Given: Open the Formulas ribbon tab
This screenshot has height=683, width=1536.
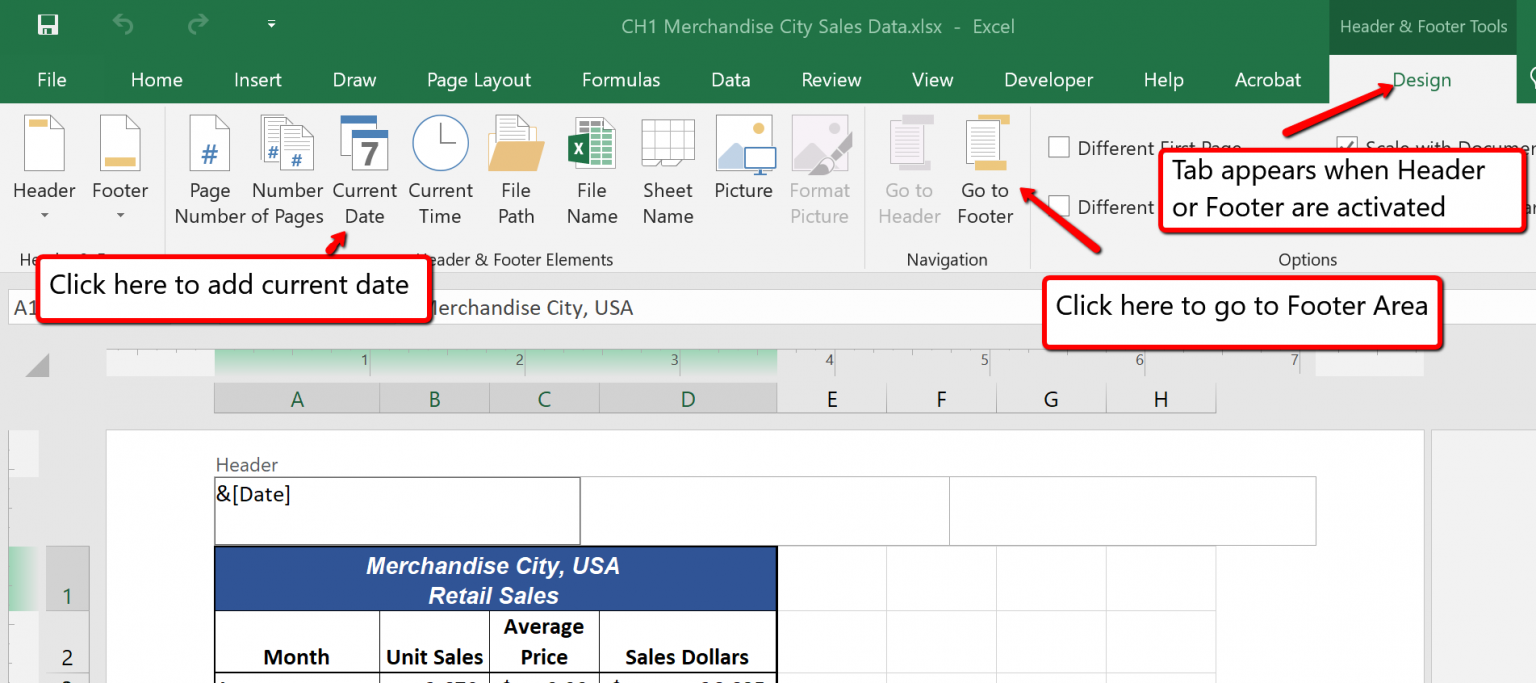Looking at the screenshot, I should click(x=620, y=80).
